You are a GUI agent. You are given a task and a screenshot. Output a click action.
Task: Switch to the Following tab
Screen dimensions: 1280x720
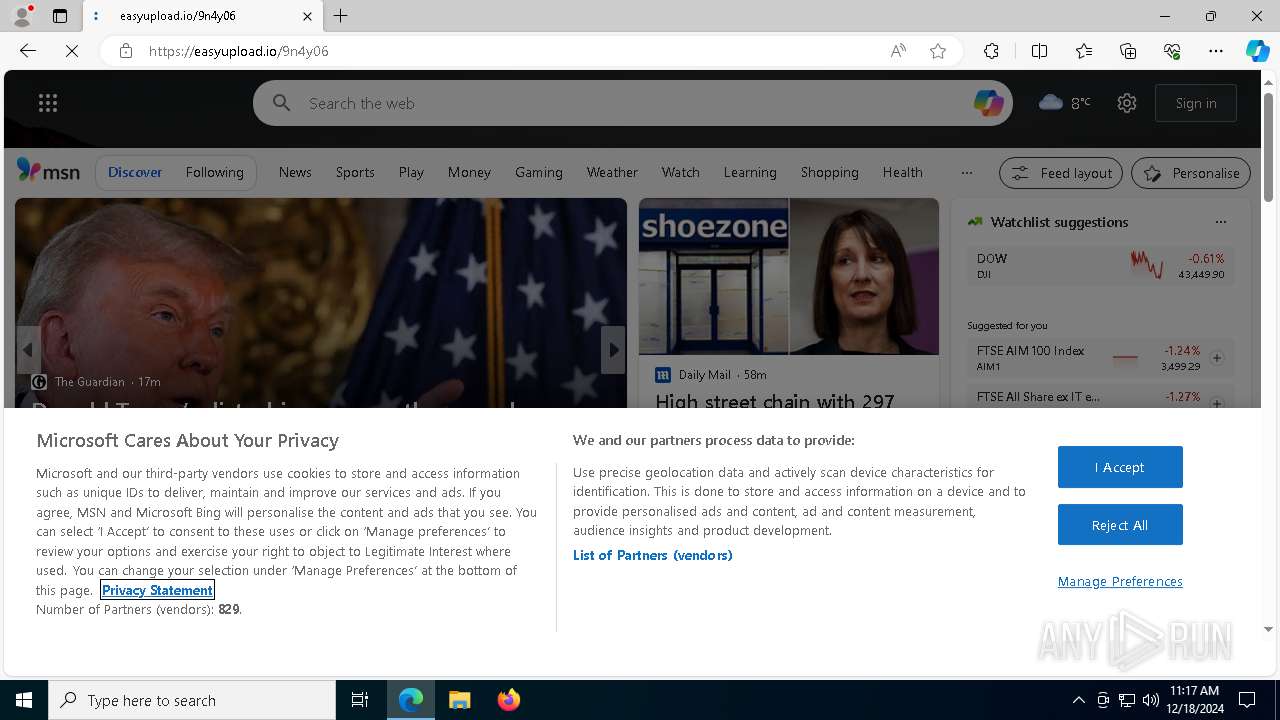coord(215,172)
